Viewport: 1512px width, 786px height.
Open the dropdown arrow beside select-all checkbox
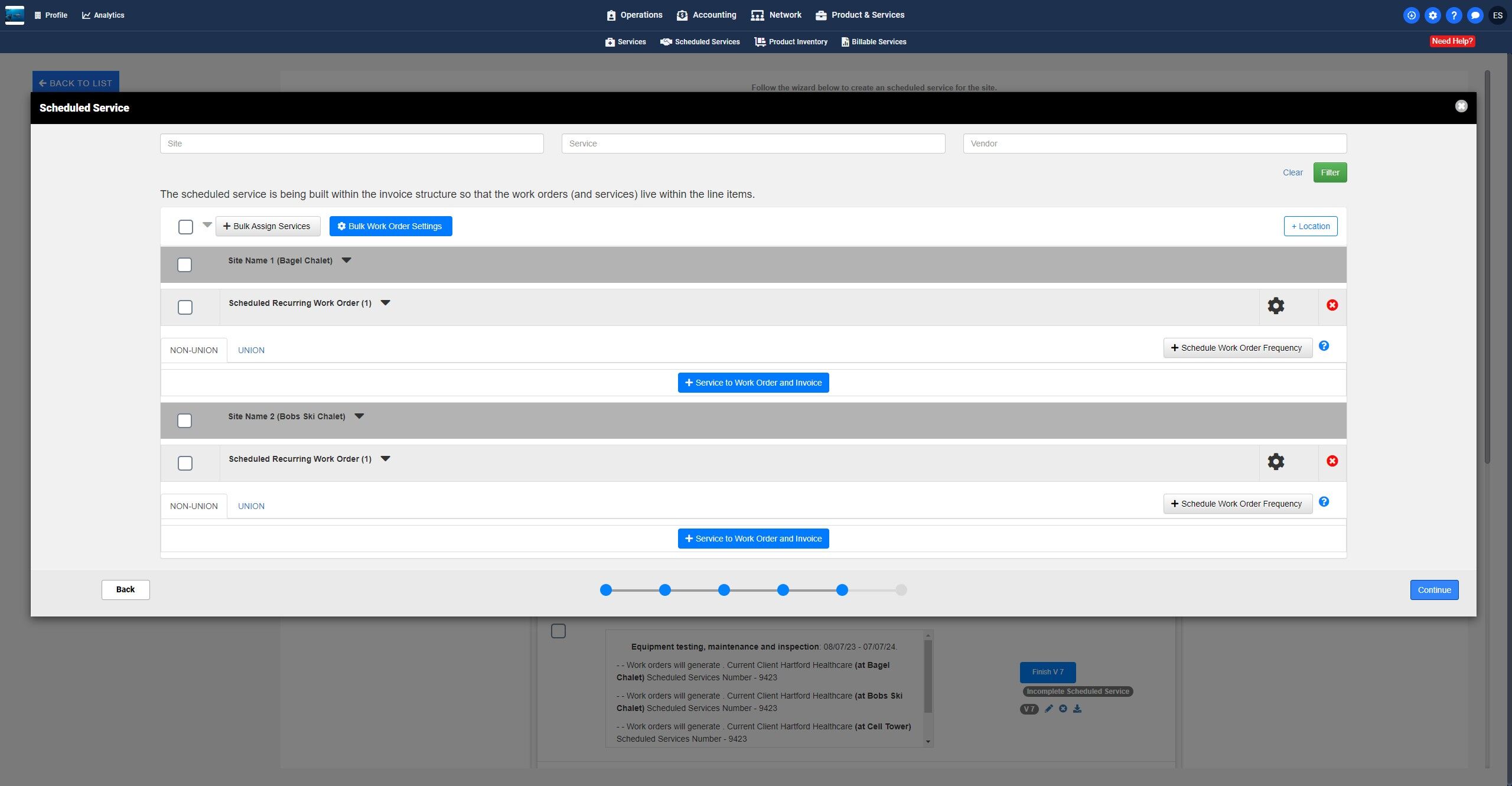point(207,225)
